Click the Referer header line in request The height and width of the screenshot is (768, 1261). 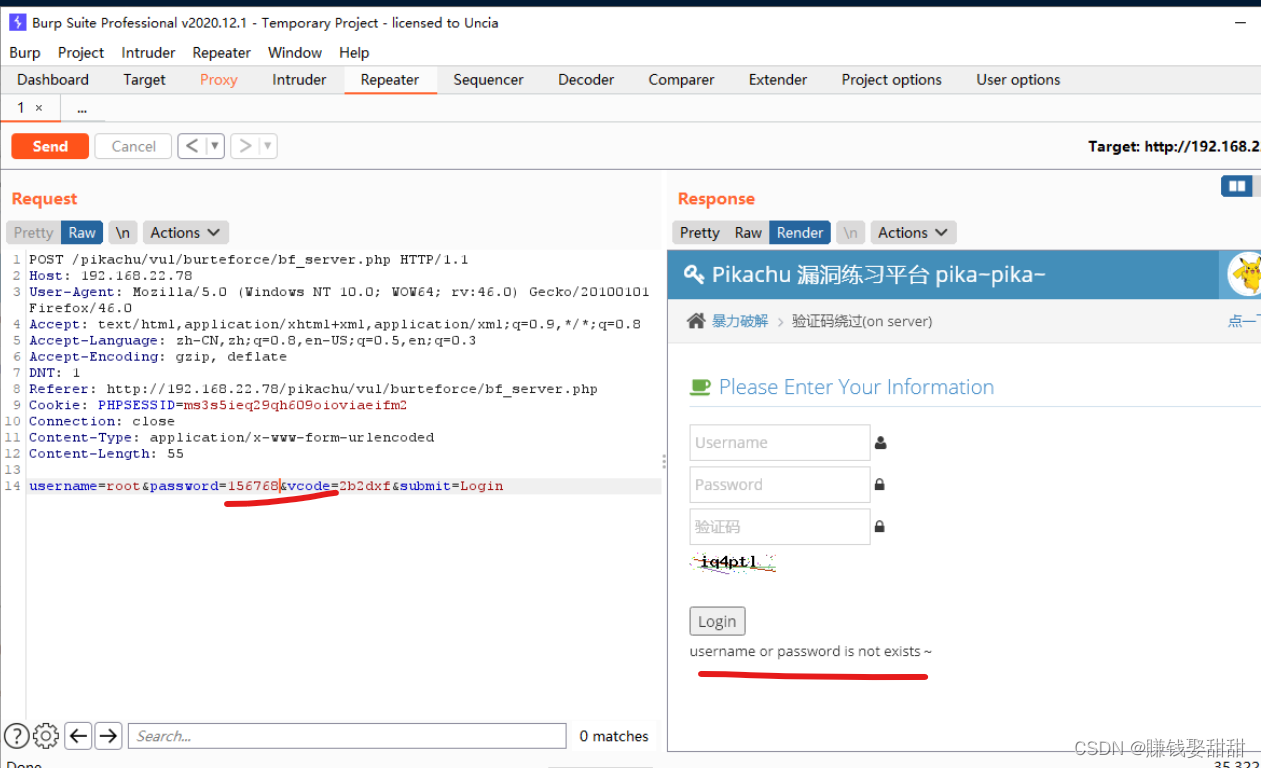pos(313,388)
